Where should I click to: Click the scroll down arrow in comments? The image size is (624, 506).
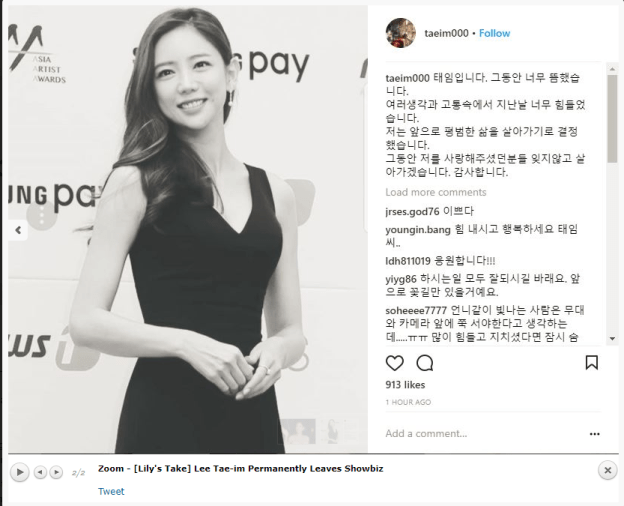[x=612, y=339]
